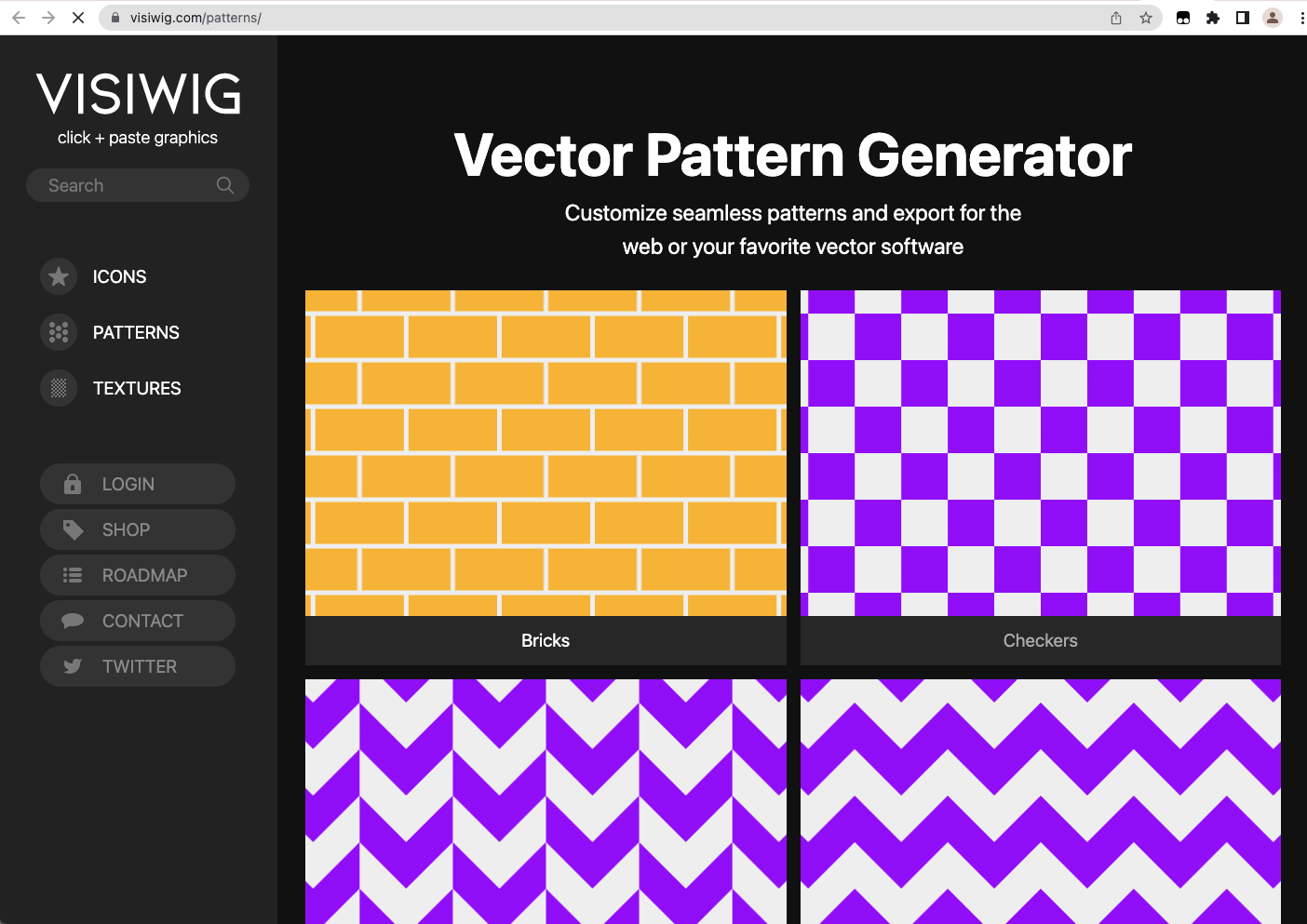
Task: Click the star icon beside ICONS
Action: pos(59,276)
